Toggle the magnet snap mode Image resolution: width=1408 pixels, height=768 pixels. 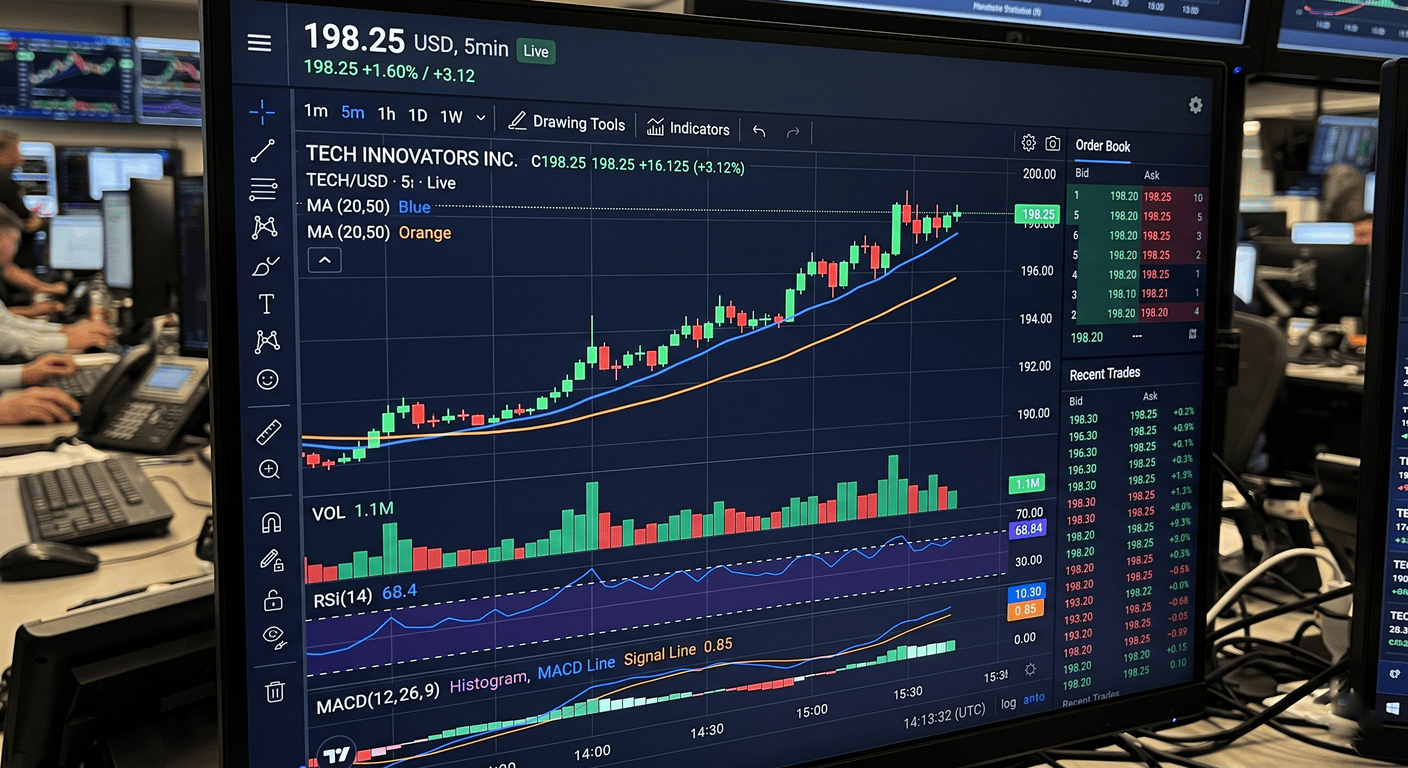[x=271, y=522]
